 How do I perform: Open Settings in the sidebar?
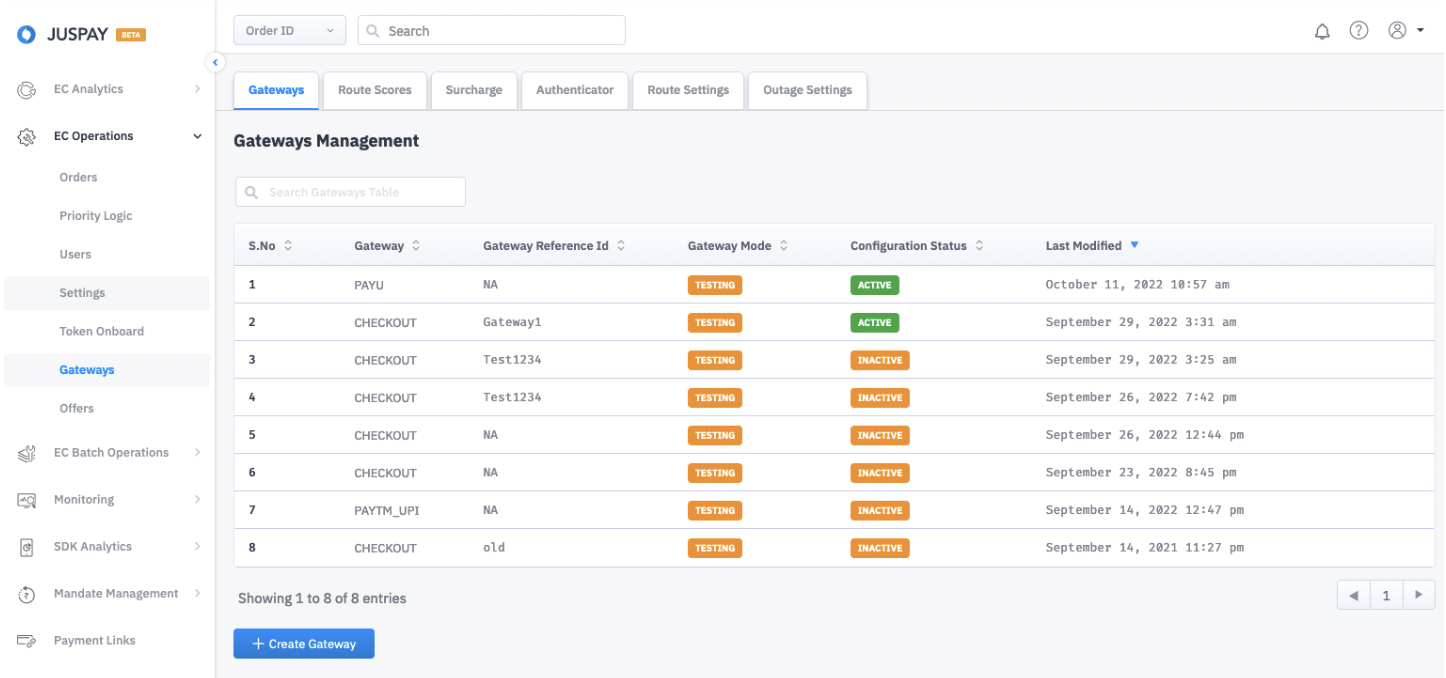point(107,293)
